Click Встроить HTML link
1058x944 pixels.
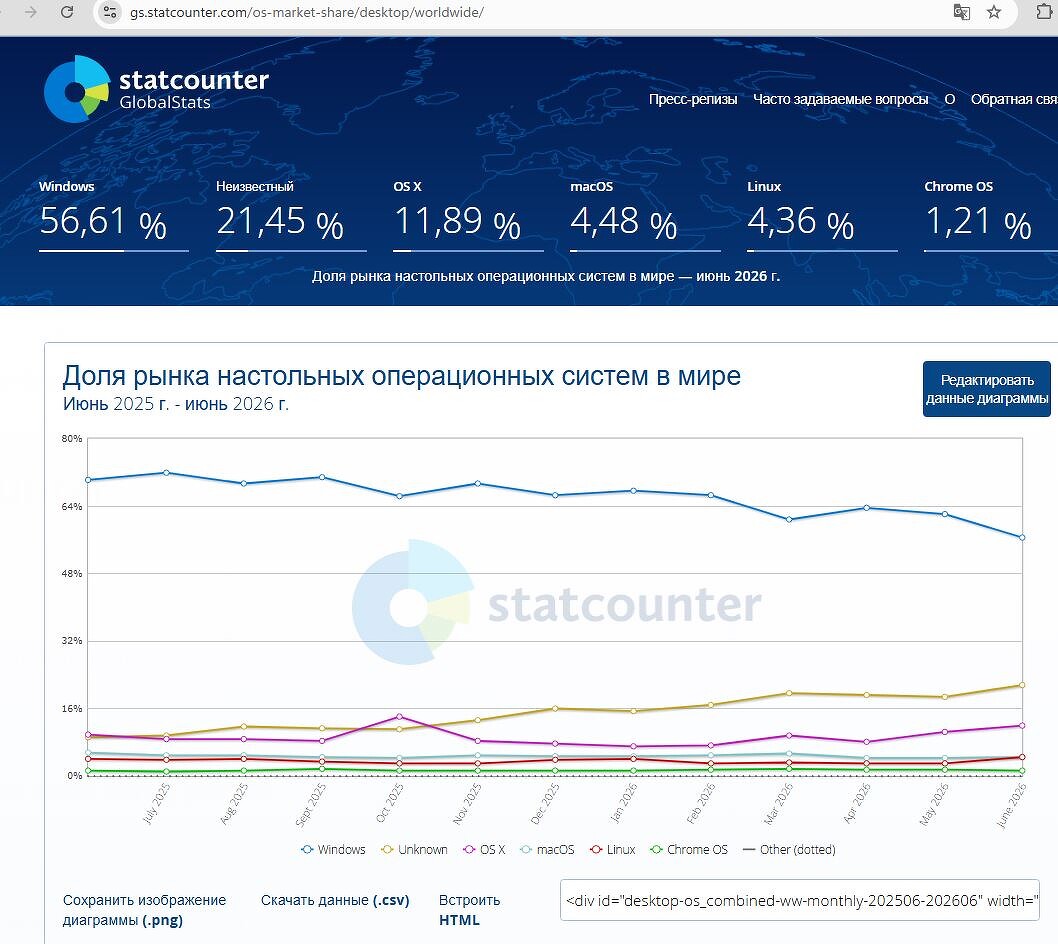click(470, 910)
